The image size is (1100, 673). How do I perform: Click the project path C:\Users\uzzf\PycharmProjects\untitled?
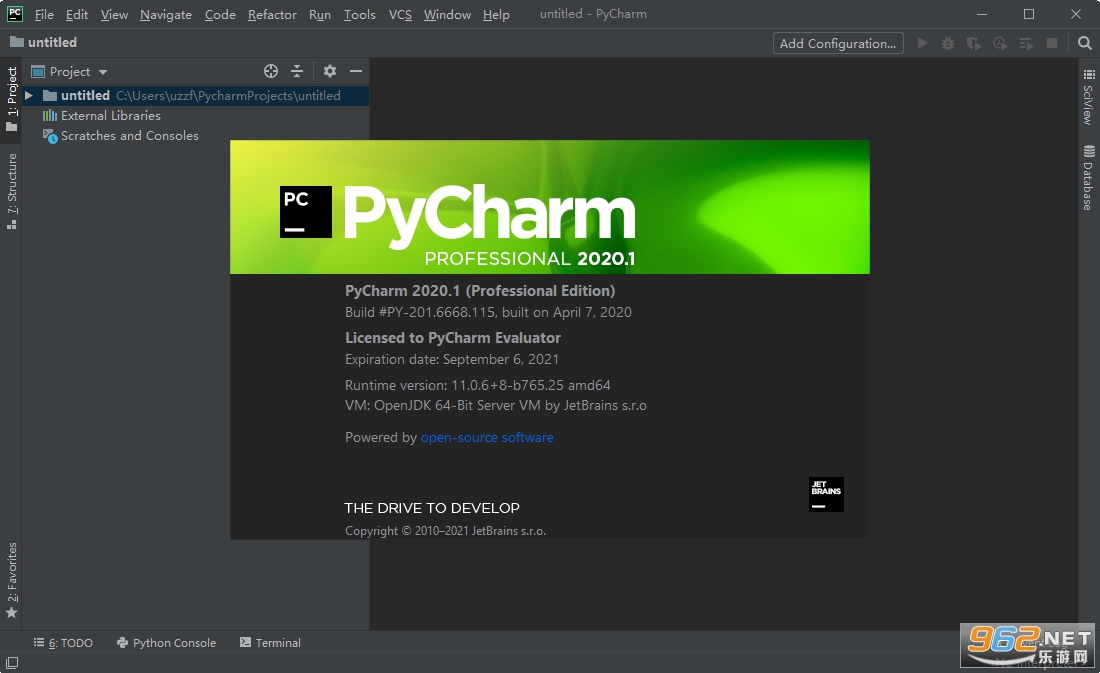[x=228, y=95]
